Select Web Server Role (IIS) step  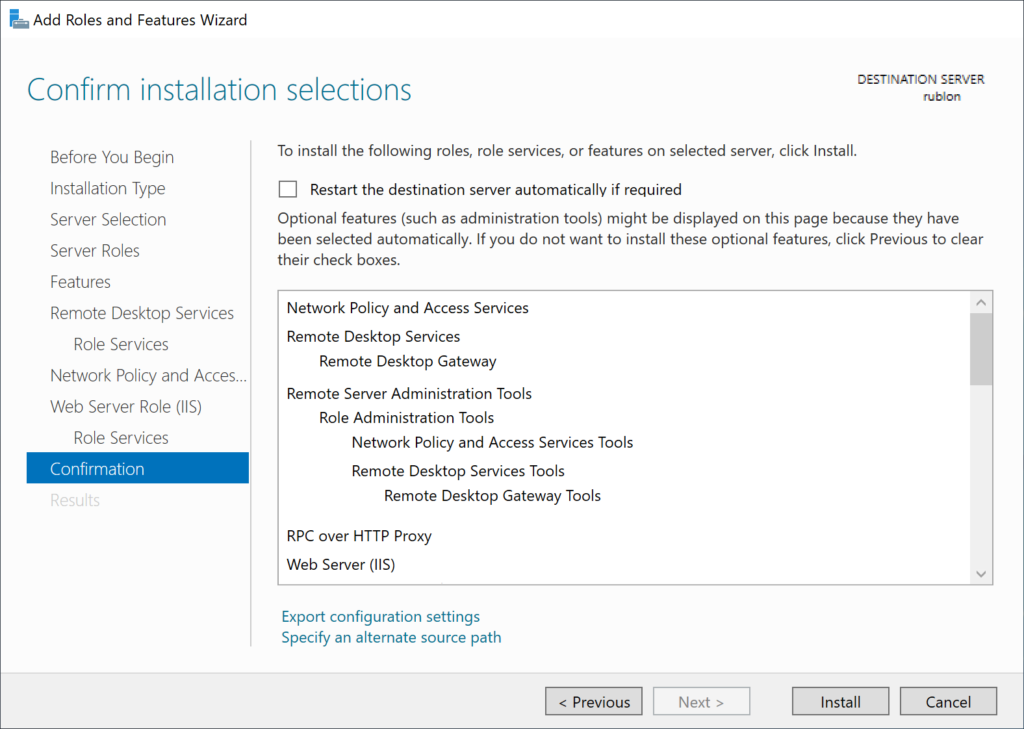(x=125, y=406)
